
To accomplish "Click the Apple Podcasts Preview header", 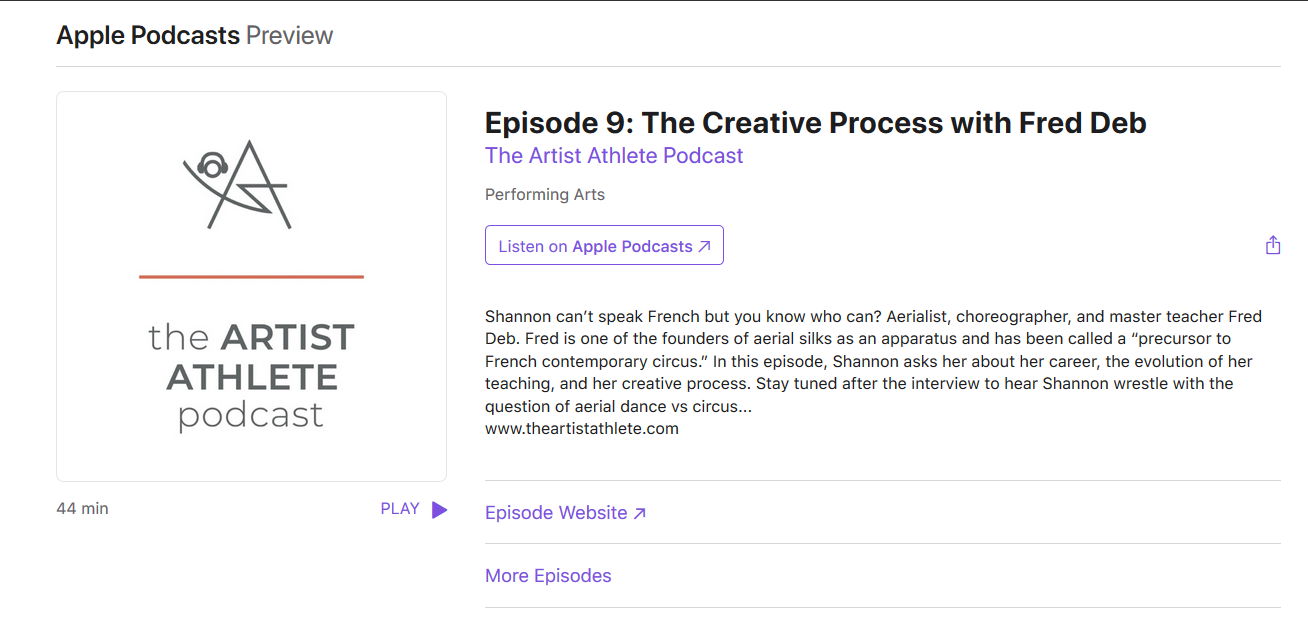I will [x=195, y=35].
